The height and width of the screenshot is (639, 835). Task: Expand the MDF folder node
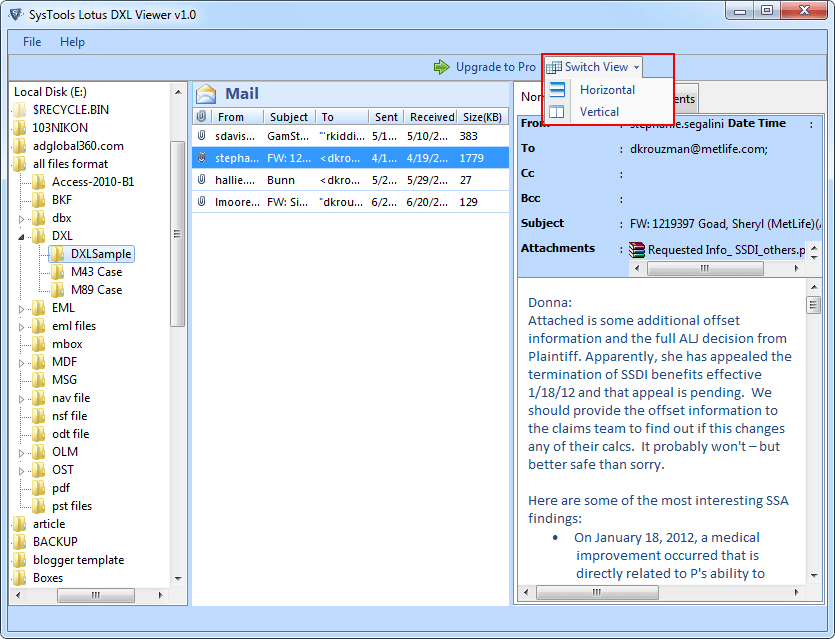21,363
